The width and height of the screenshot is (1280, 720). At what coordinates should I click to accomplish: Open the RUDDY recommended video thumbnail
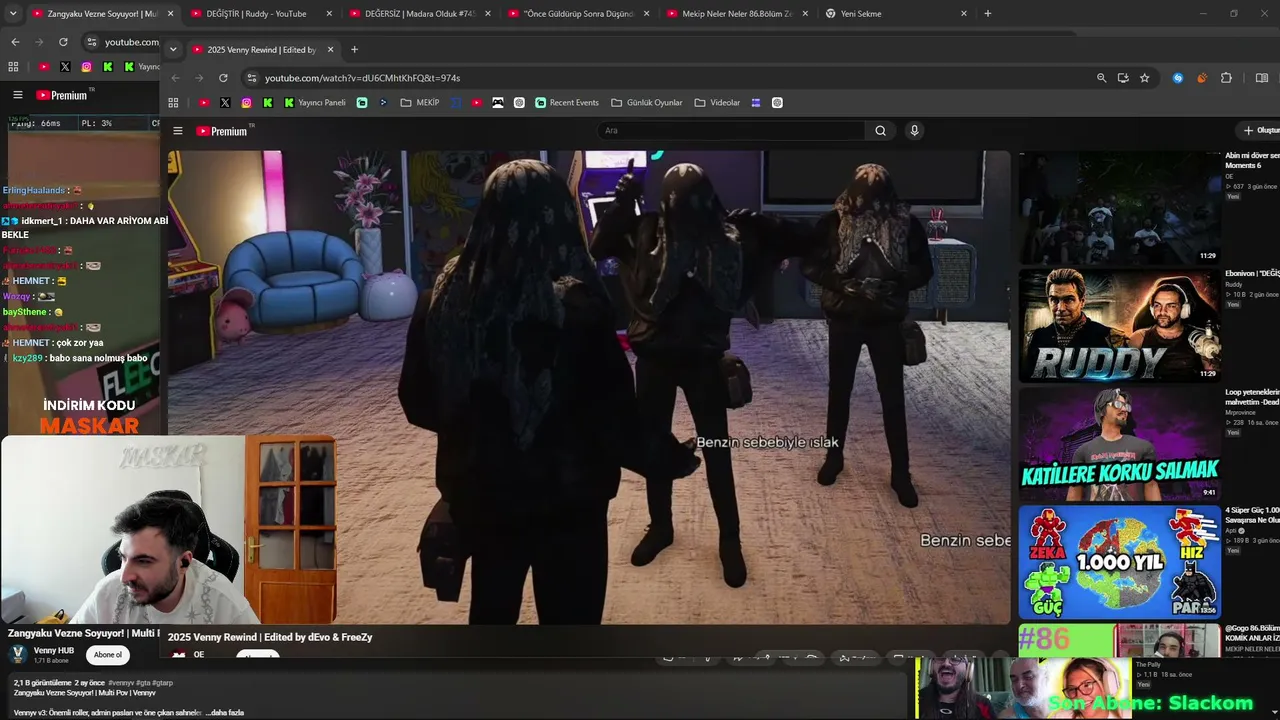tap(1120, 326)
